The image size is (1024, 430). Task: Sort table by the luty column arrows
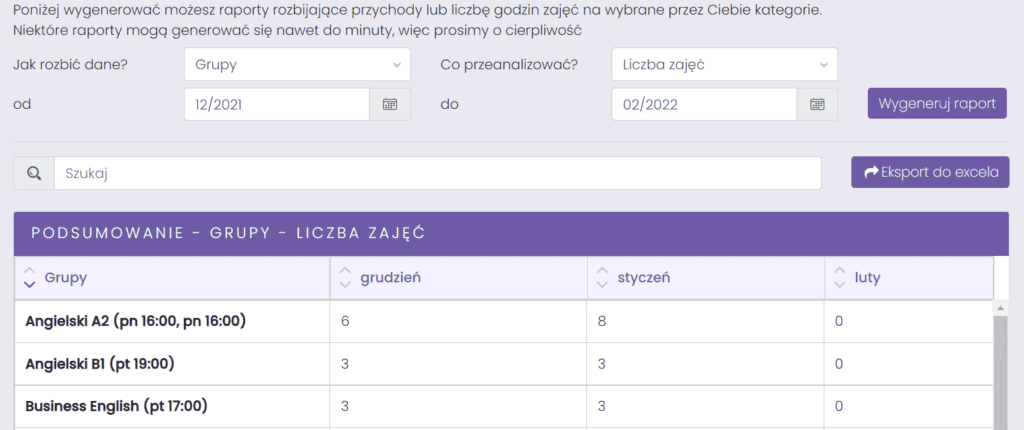(x=840, y=278)
